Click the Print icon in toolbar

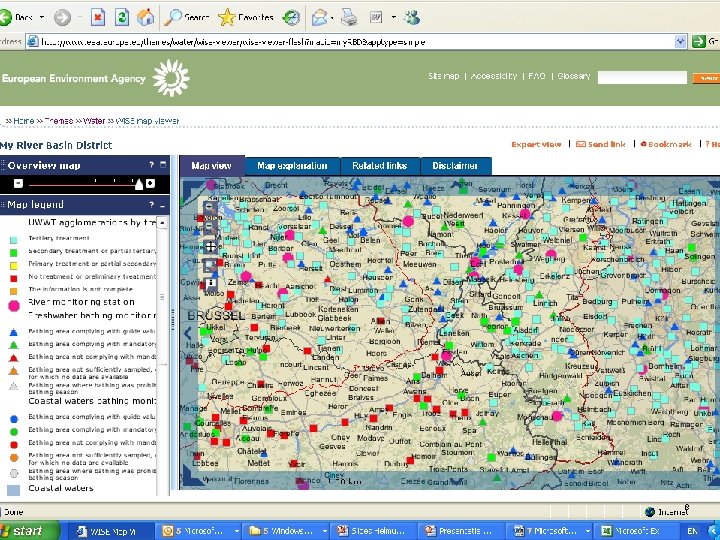pyautogui.click(x=349, y=17)
